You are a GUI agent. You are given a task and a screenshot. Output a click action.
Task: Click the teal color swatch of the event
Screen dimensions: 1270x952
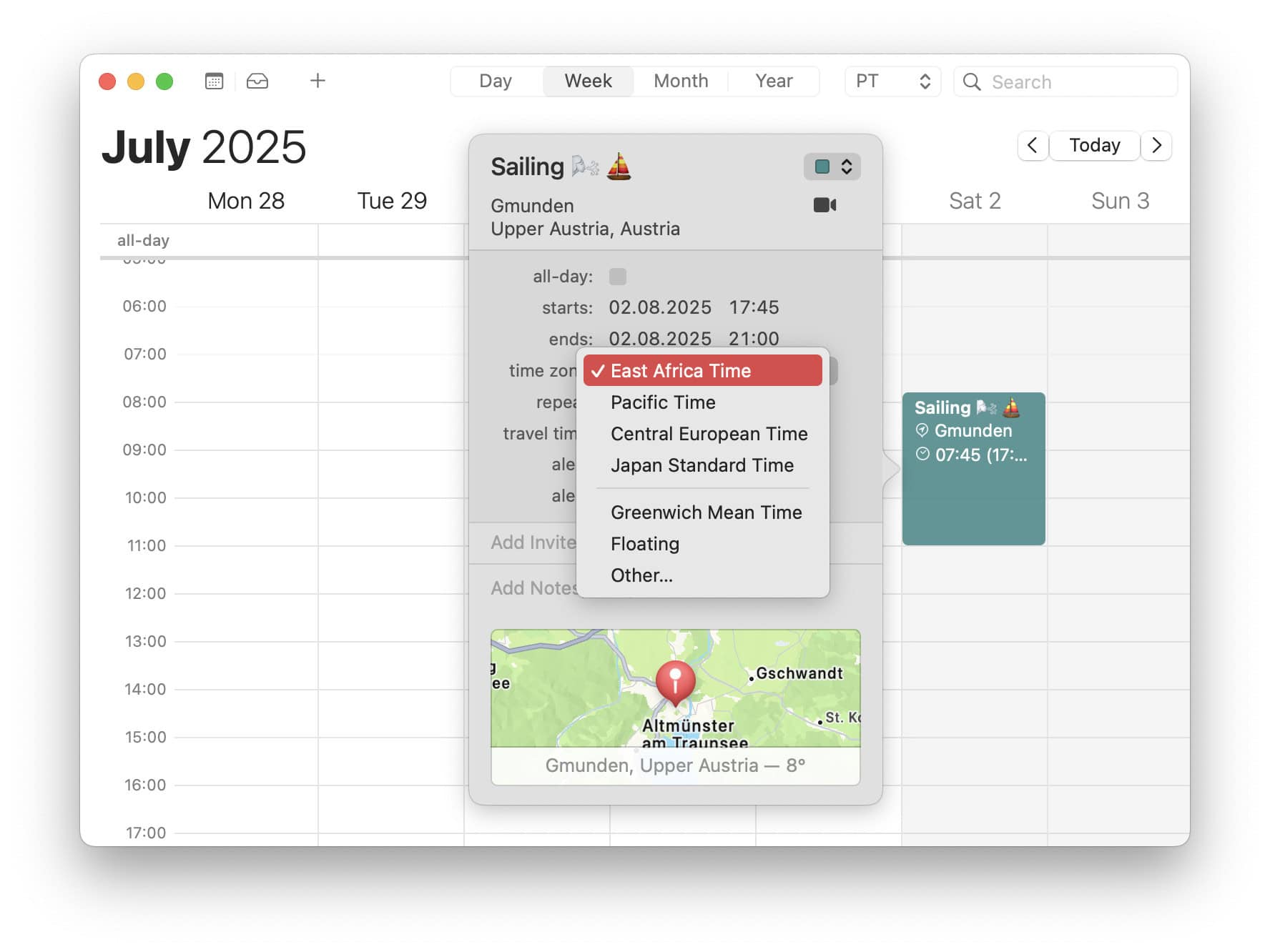(822, 166)
